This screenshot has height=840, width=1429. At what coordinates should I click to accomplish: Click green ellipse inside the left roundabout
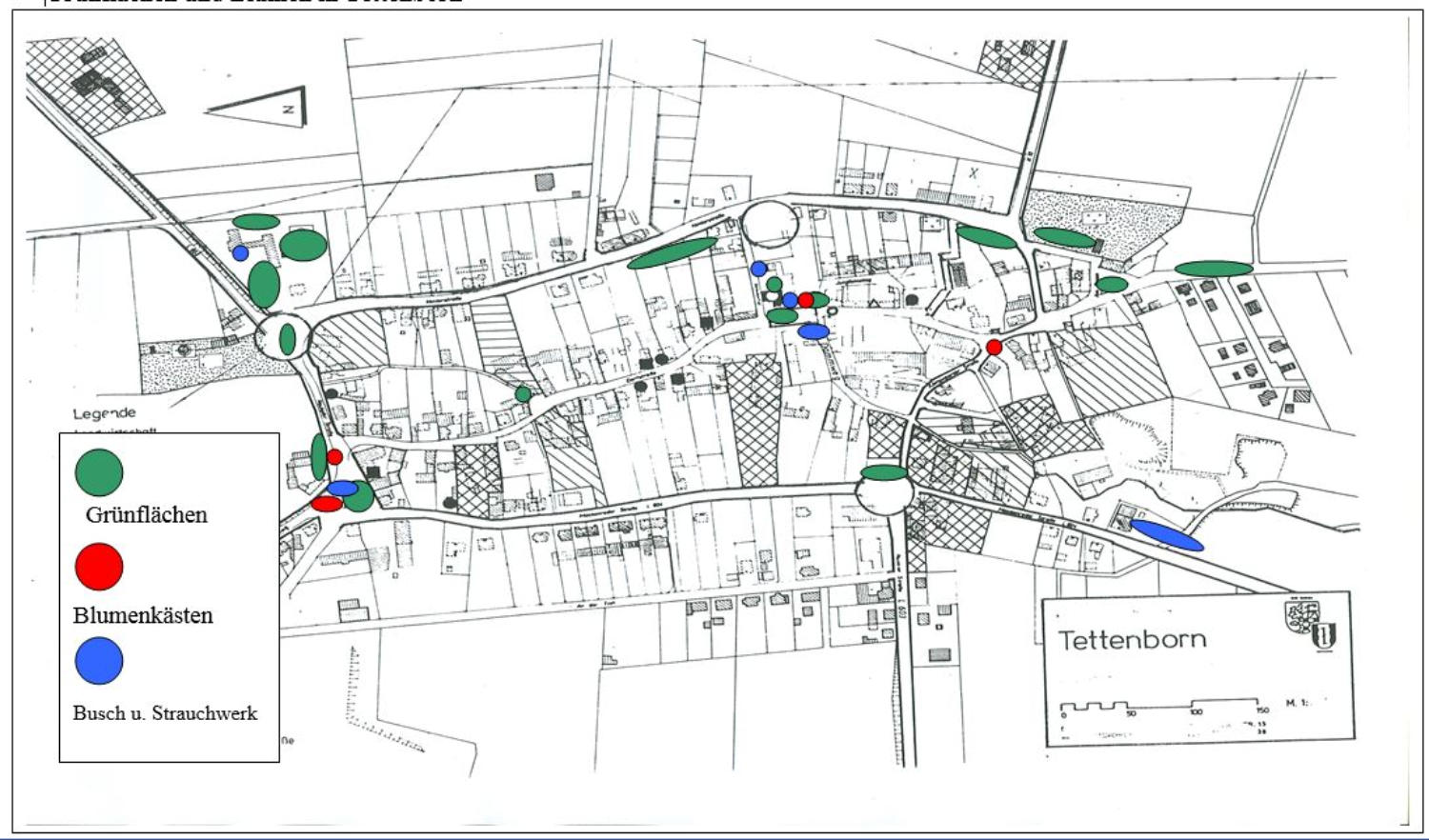click(288, 338)
